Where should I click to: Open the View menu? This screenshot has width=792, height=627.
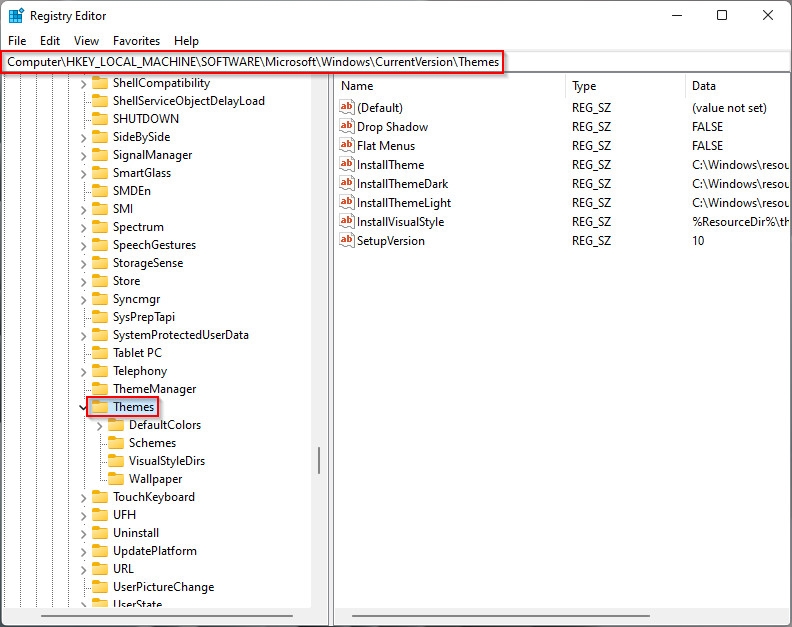tap(86, 40)
